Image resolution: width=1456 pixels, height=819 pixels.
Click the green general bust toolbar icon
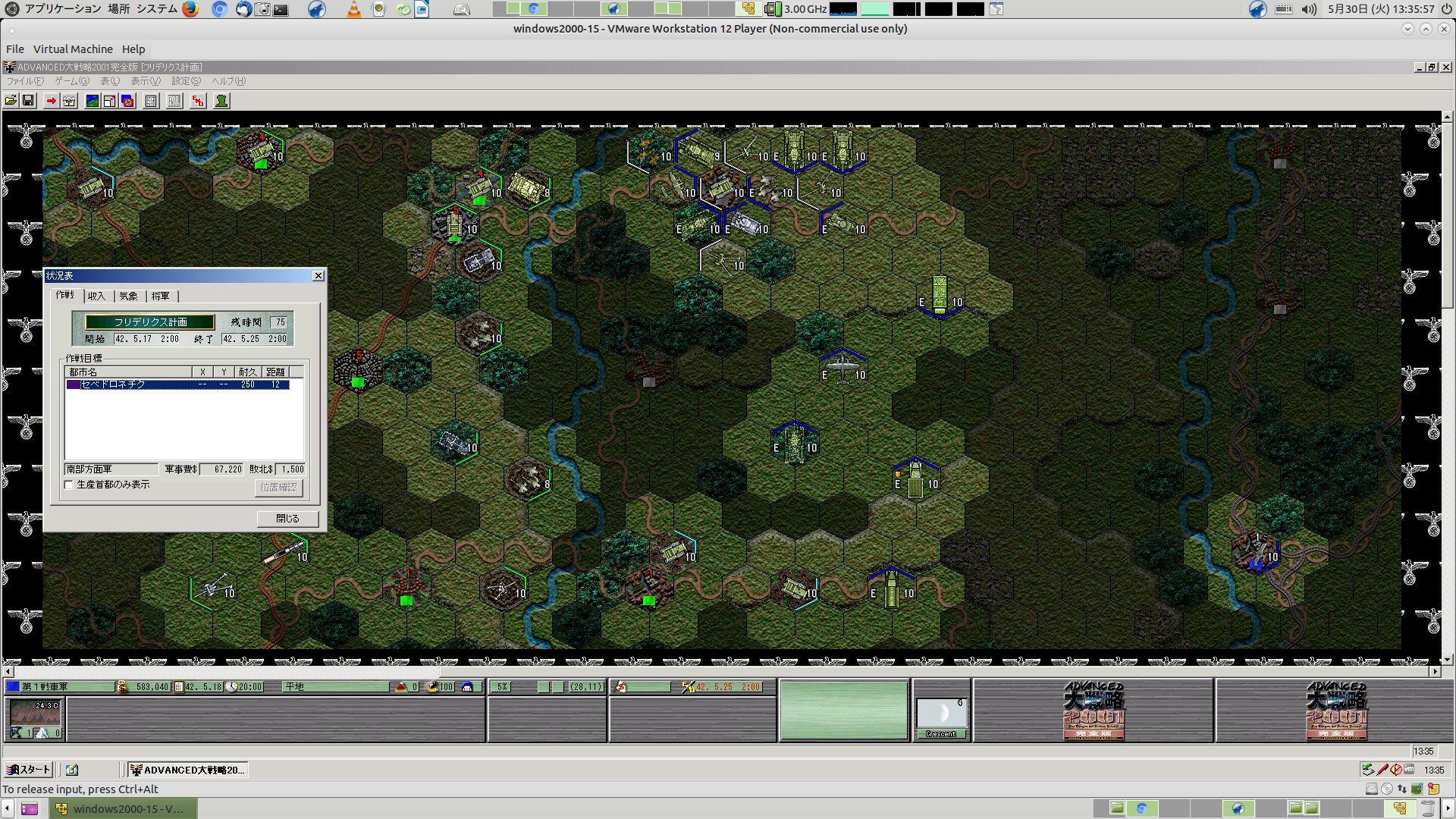(221, 101)
